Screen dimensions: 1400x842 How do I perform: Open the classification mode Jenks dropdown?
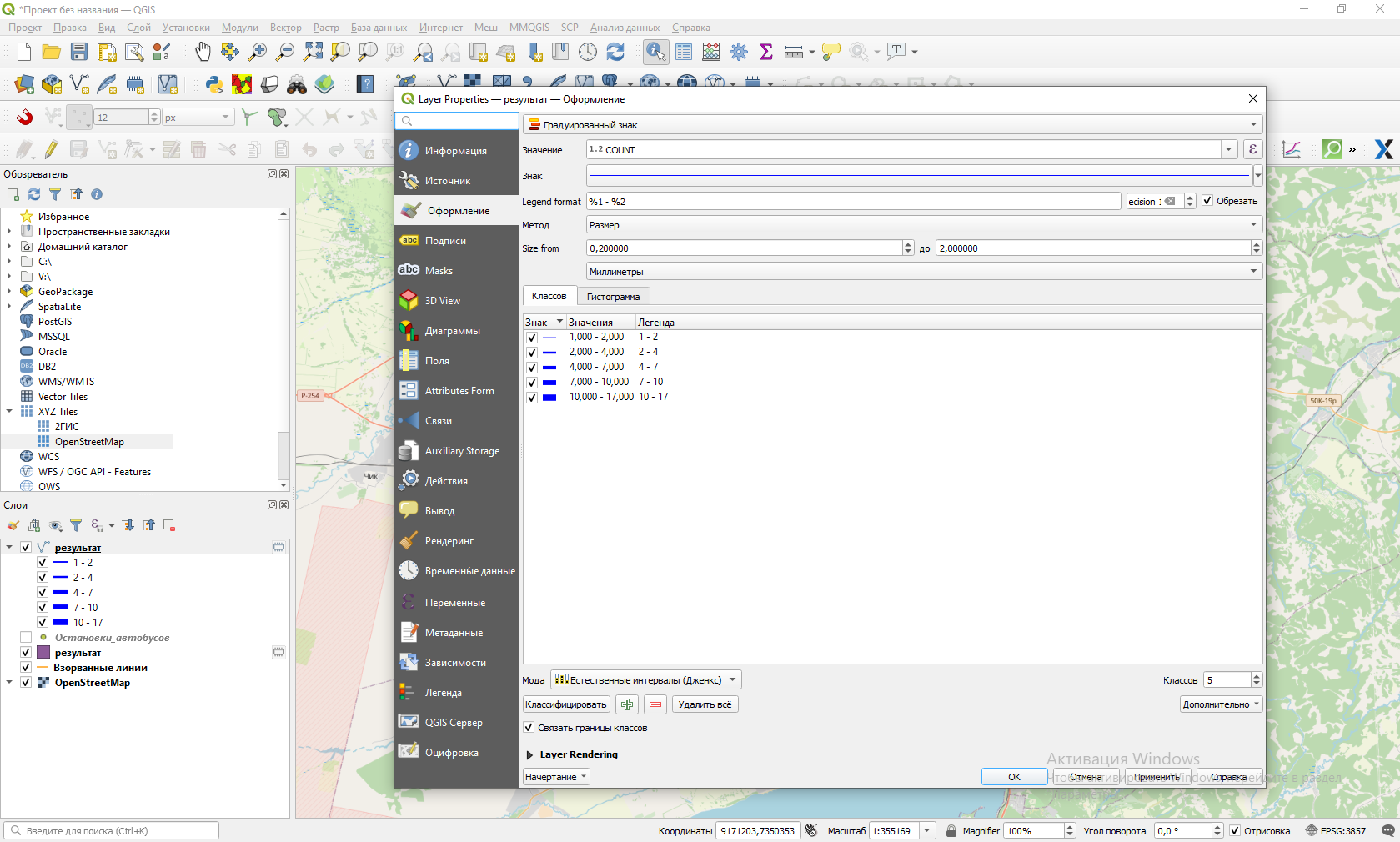[x=645, y=680]
